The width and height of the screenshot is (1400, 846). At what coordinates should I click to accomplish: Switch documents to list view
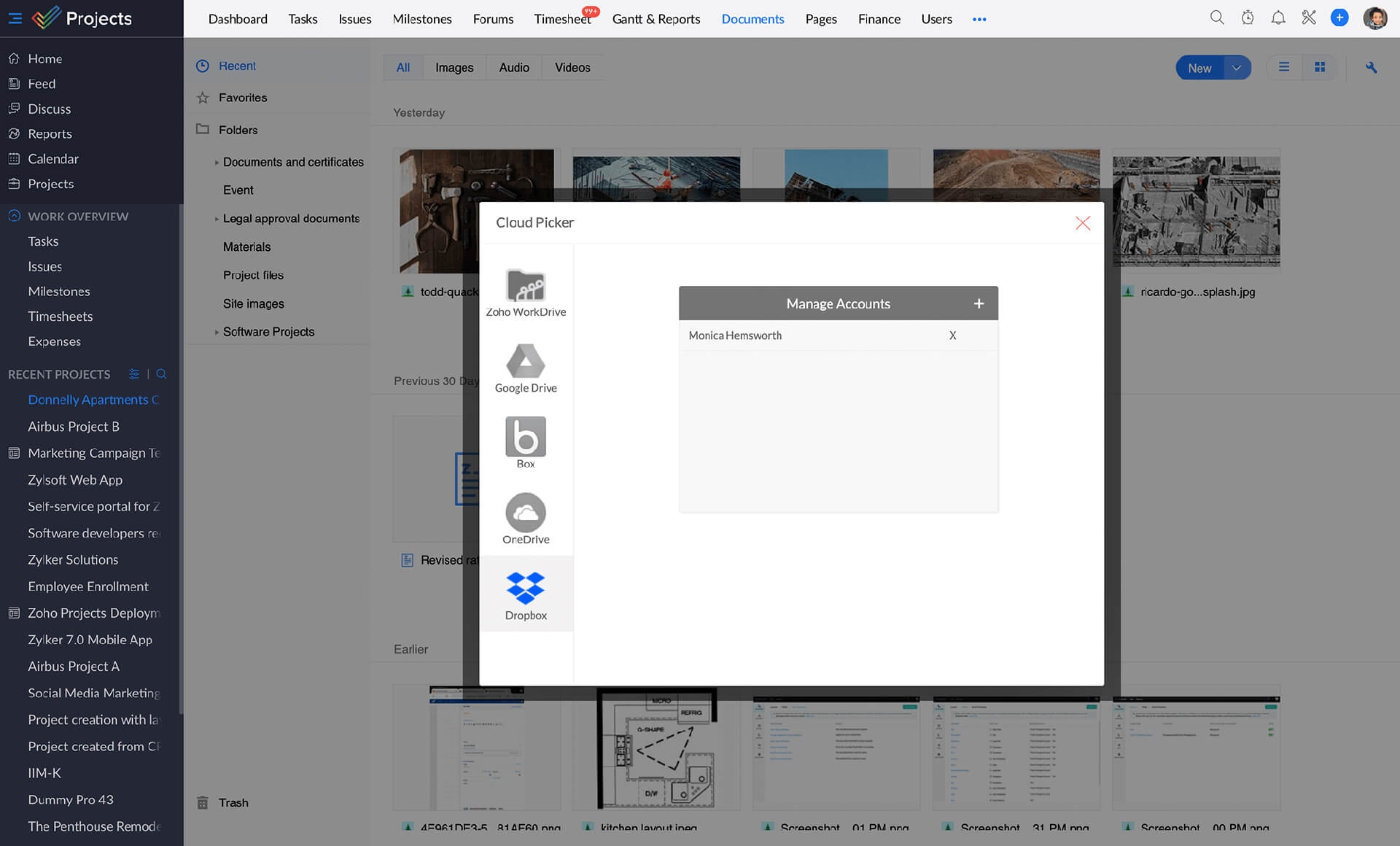(1284, 67)
